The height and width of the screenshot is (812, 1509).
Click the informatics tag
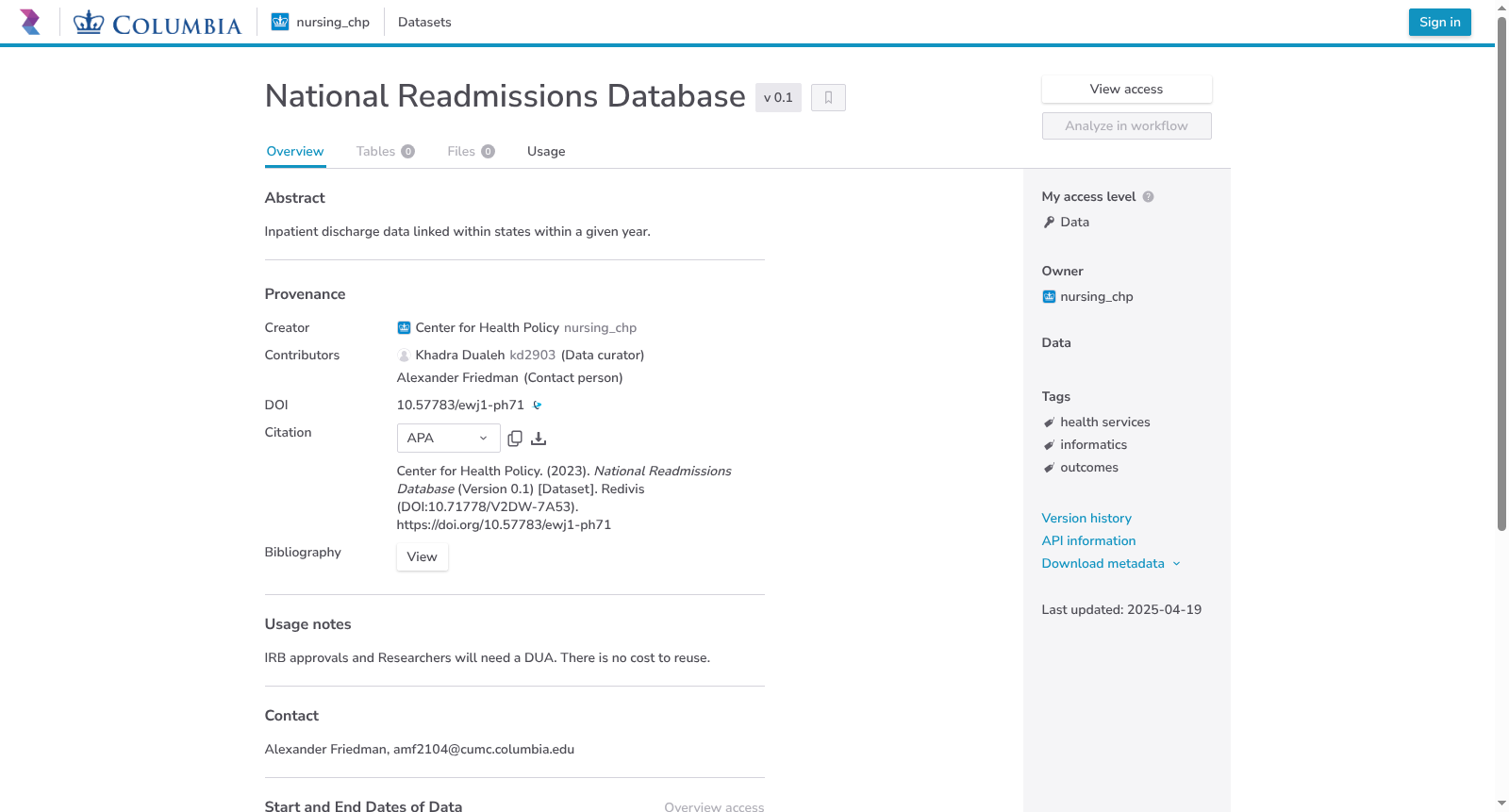[1093, 445]
